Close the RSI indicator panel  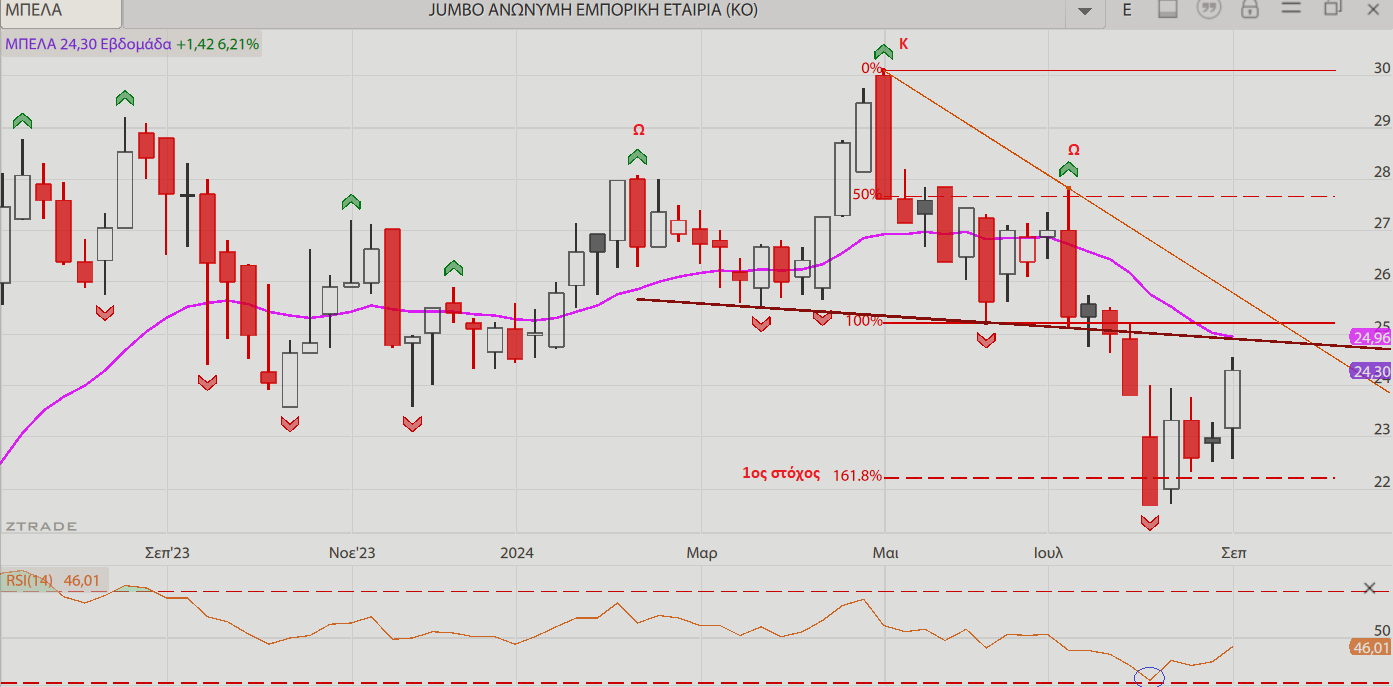[1368, 588]
